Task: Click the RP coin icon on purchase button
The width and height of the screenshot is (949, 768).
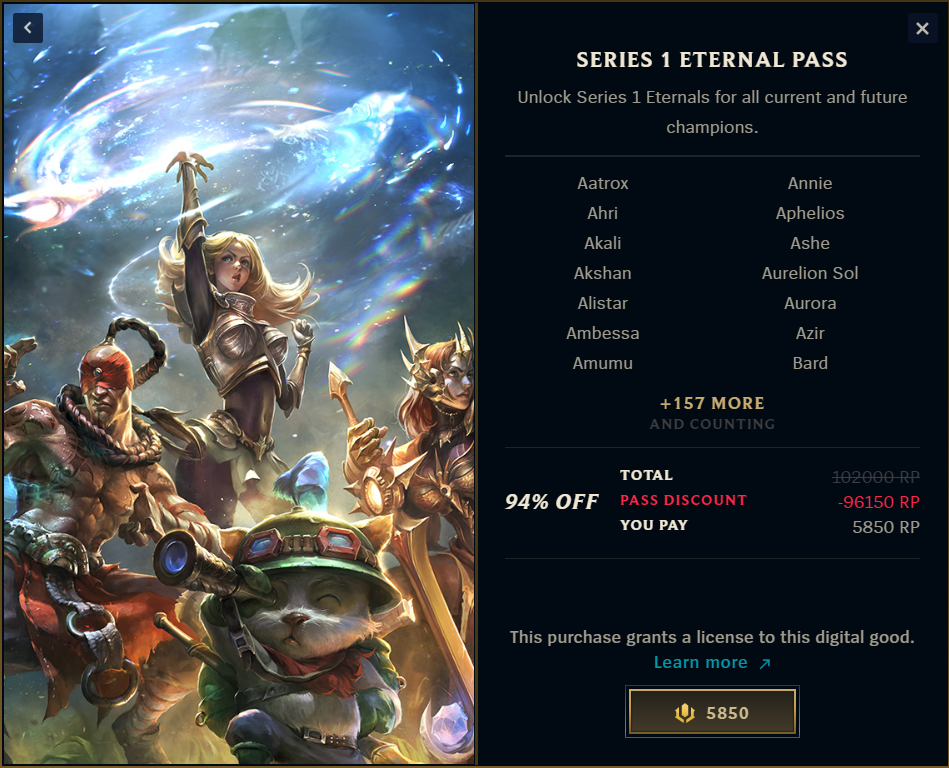Action: point(685,713)
